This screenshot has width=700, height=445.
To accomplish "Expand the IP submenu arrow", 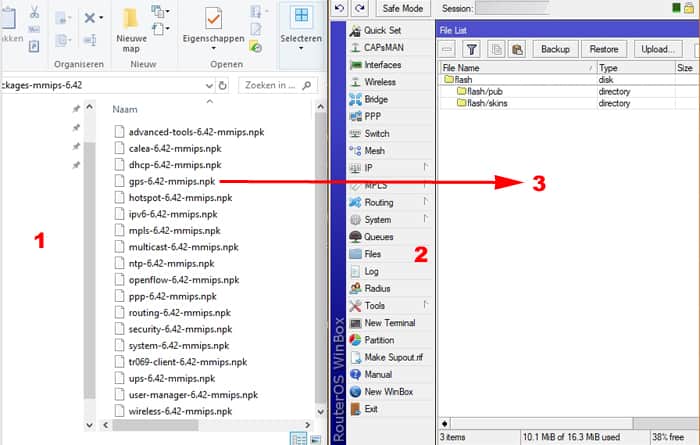I will click(x=425, y=167).
